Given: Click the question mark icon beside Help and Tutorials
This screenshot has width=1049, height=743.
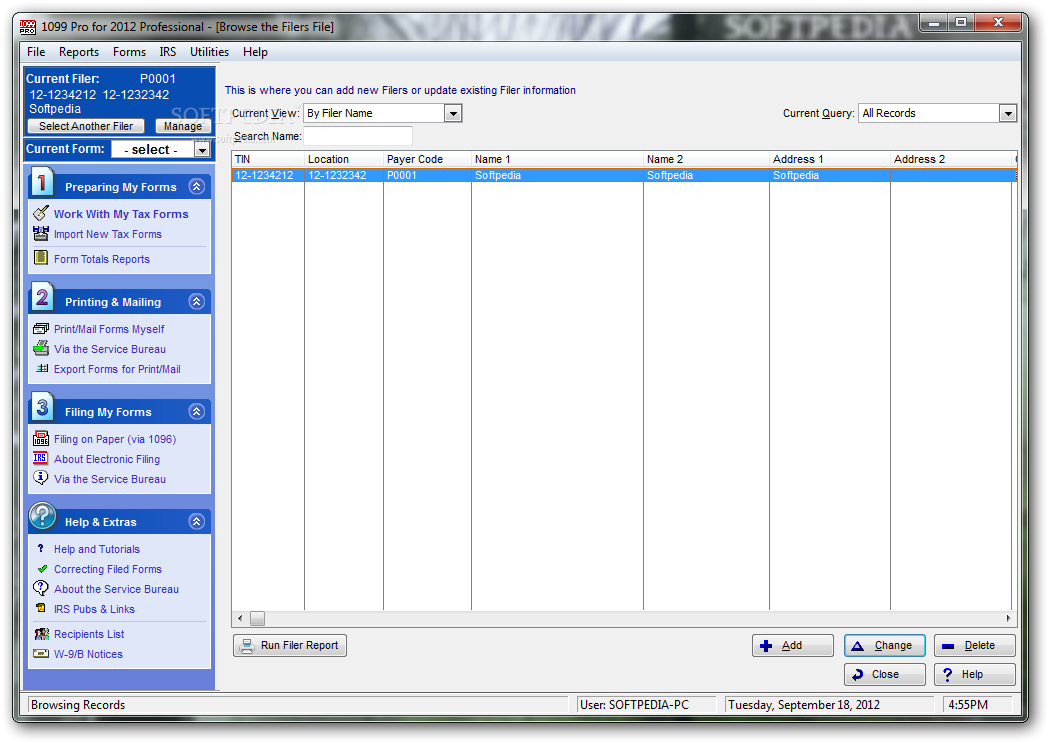Looking at the screenshot, I should point(41,548).
